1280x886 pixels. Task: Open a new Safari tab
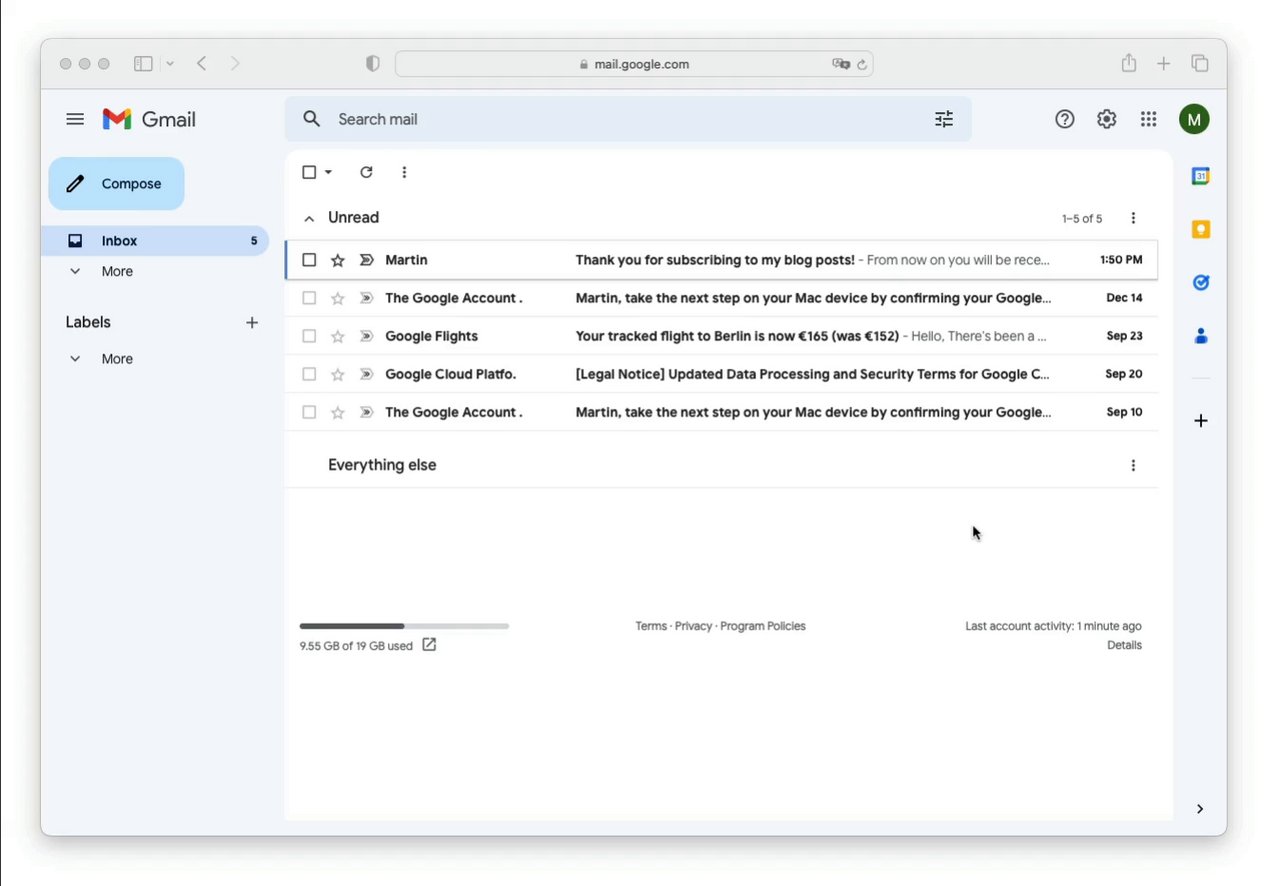click(x=1164, y=64)
